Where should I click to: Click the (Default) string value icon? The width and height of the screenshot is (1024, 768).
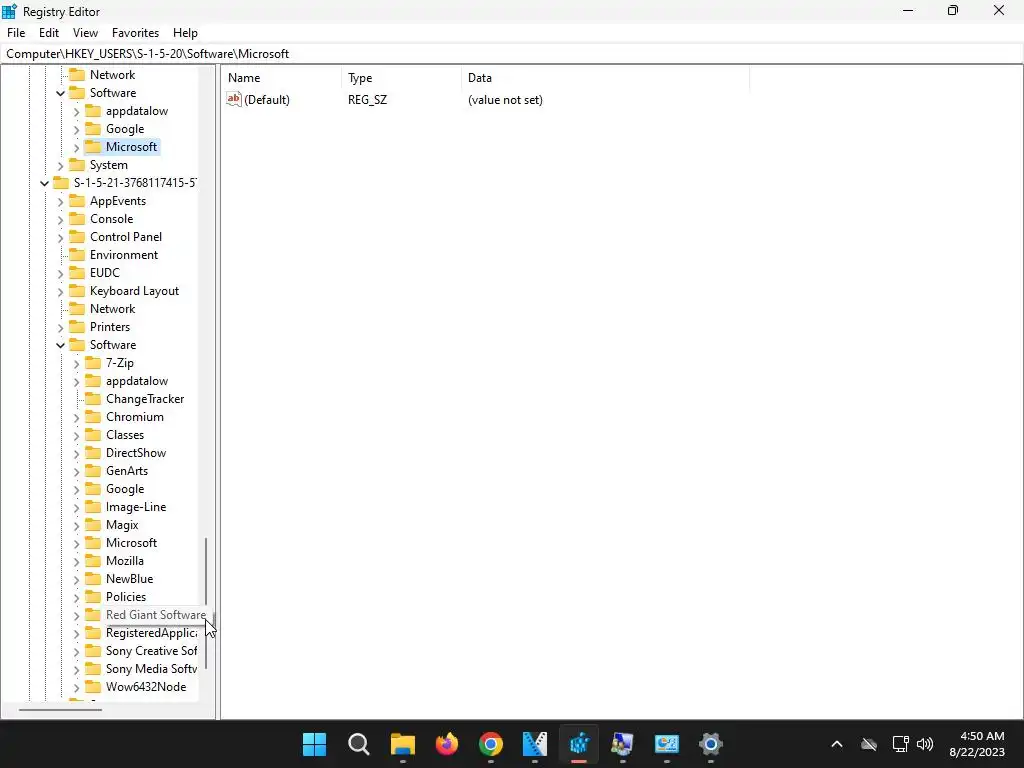click(234, 99)
